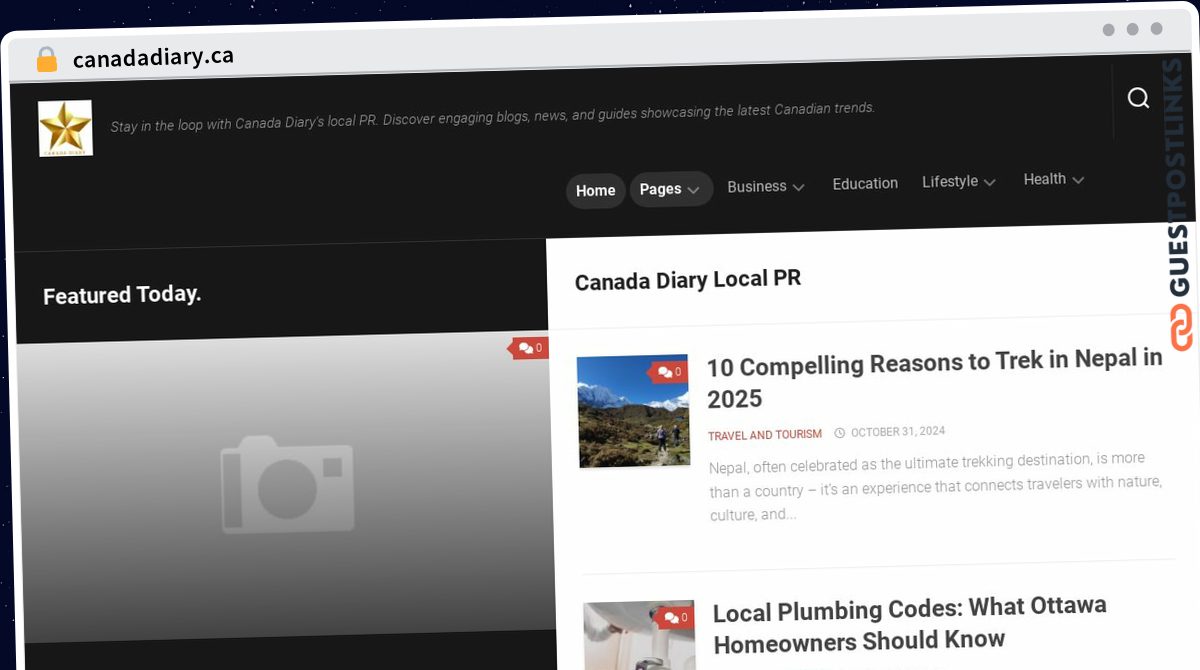
Task: Open the plumbing article thumbnail
Action: point(639,635)
